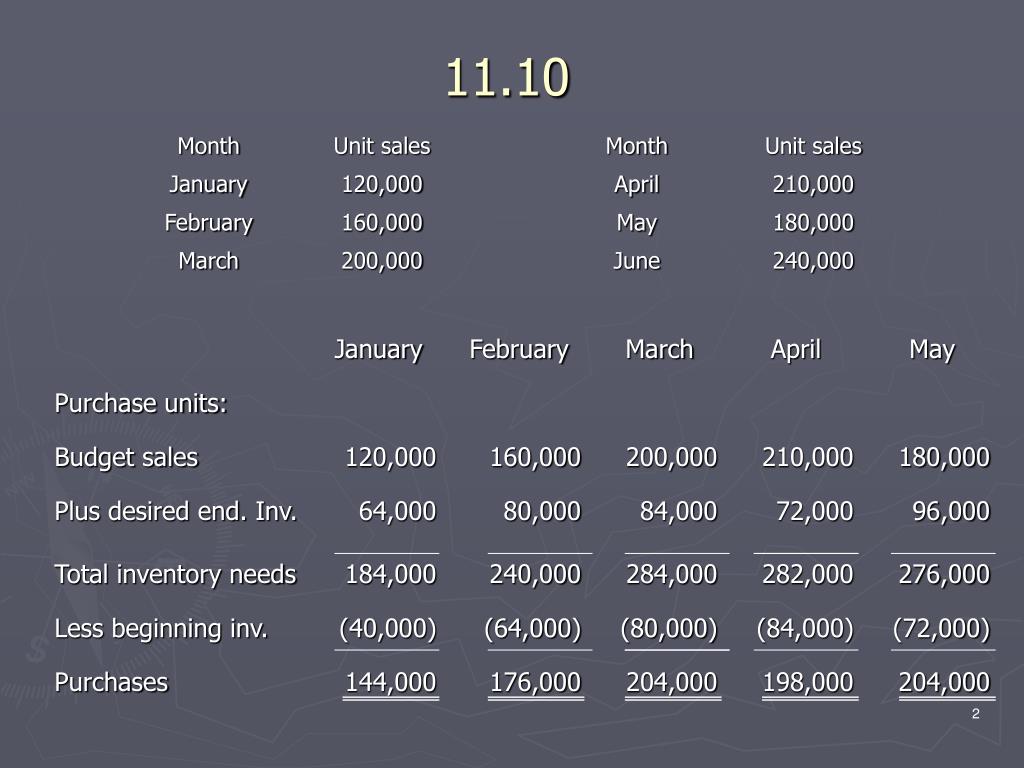Select the January purchases total 144,000
Screen dimensions: 1024x768
coord(391,682)
